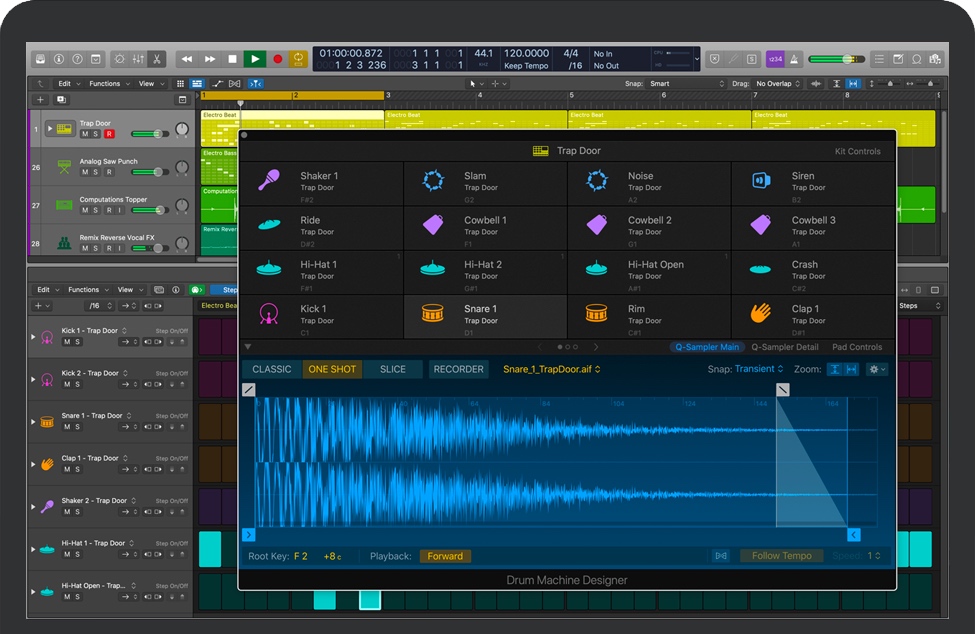Solo the Analog Saw Punch track
The width and height of the screenshot is (975, 634).
tap(96, 172)
